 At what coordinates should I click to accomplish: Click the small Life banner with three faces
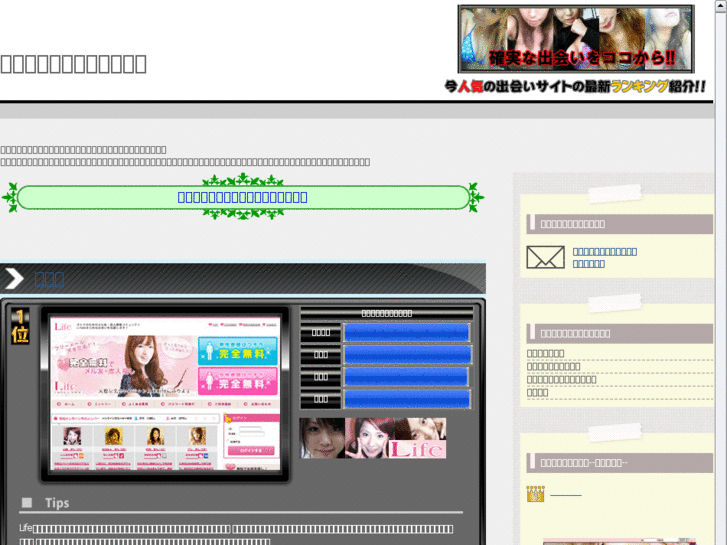pyautogui.click(x=373, y=438)
